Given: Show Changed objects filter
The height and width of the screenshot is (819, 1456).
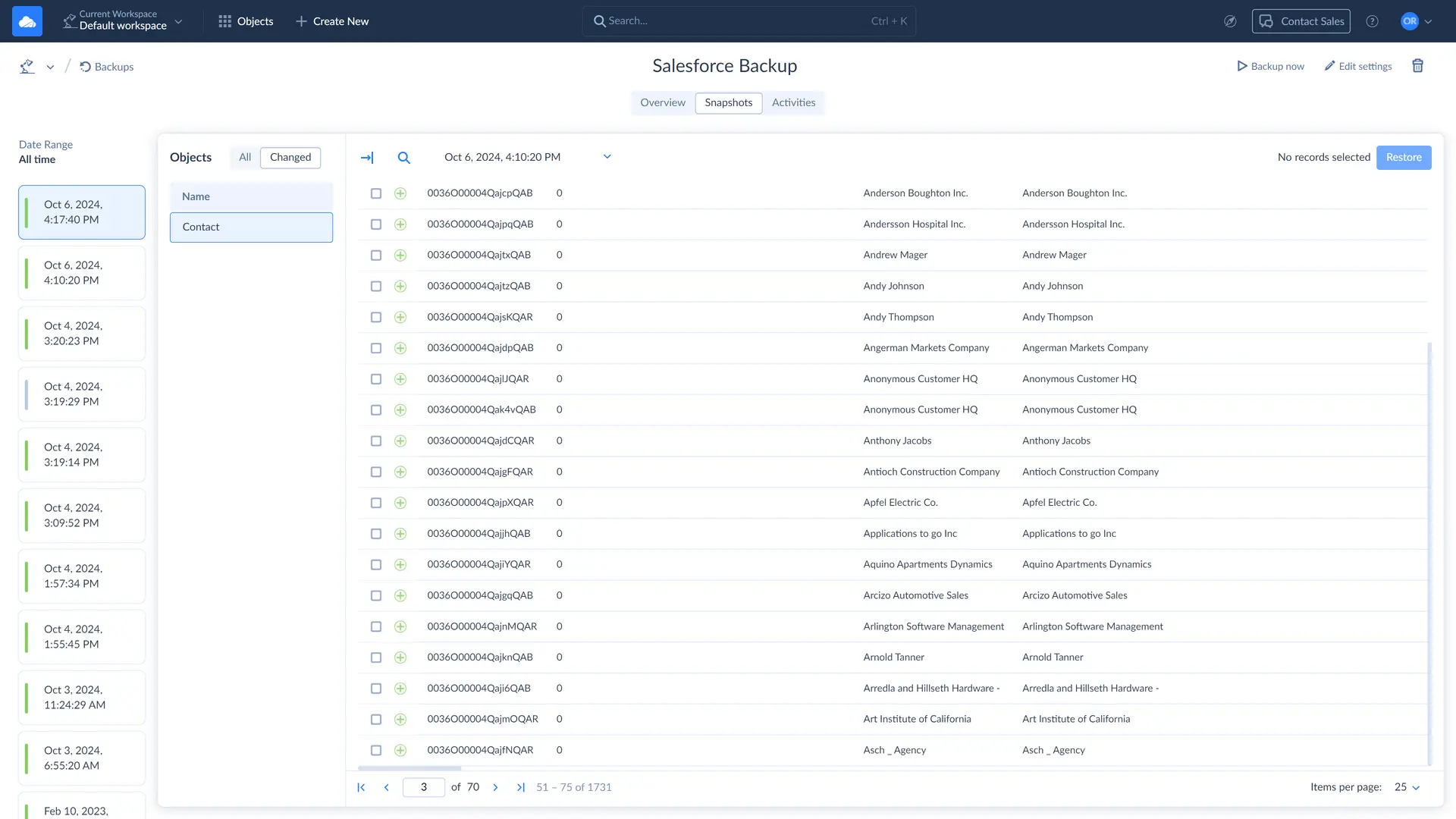Looking at the screenshot, I should [x=290, y=158].
